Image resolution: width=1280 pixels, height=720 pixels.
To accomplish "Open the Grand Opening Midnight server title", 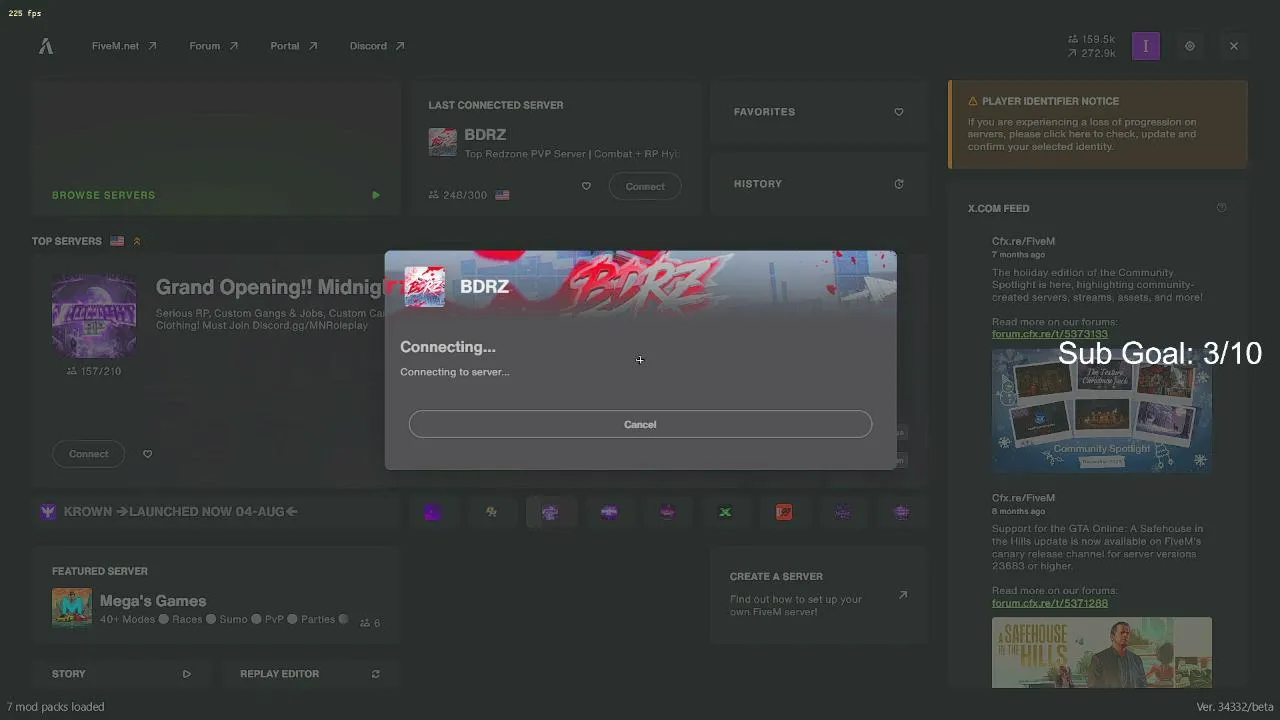I will (x=269, y=287).
